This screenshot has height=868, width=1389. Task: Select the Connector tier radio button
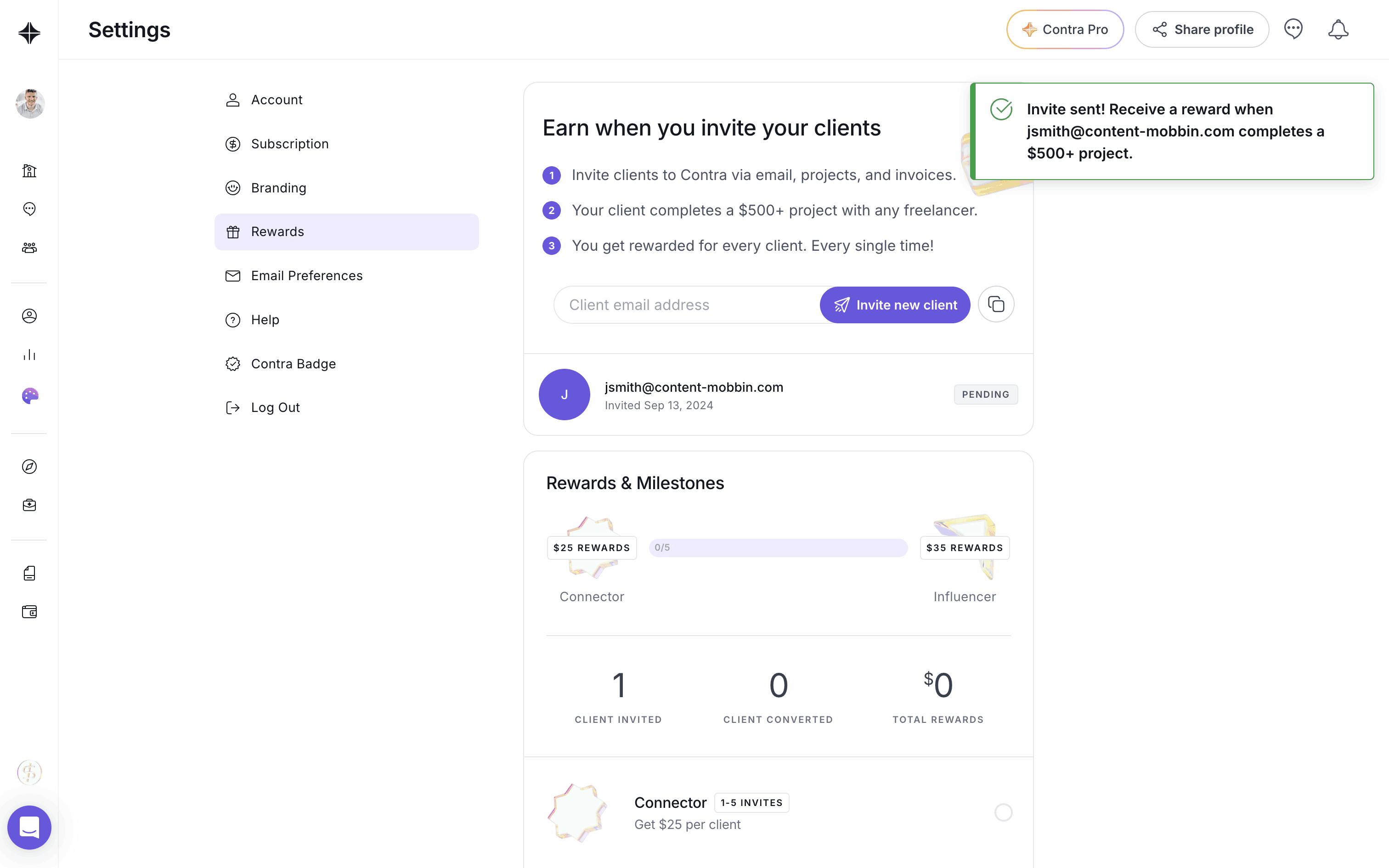pos(1003,812)
